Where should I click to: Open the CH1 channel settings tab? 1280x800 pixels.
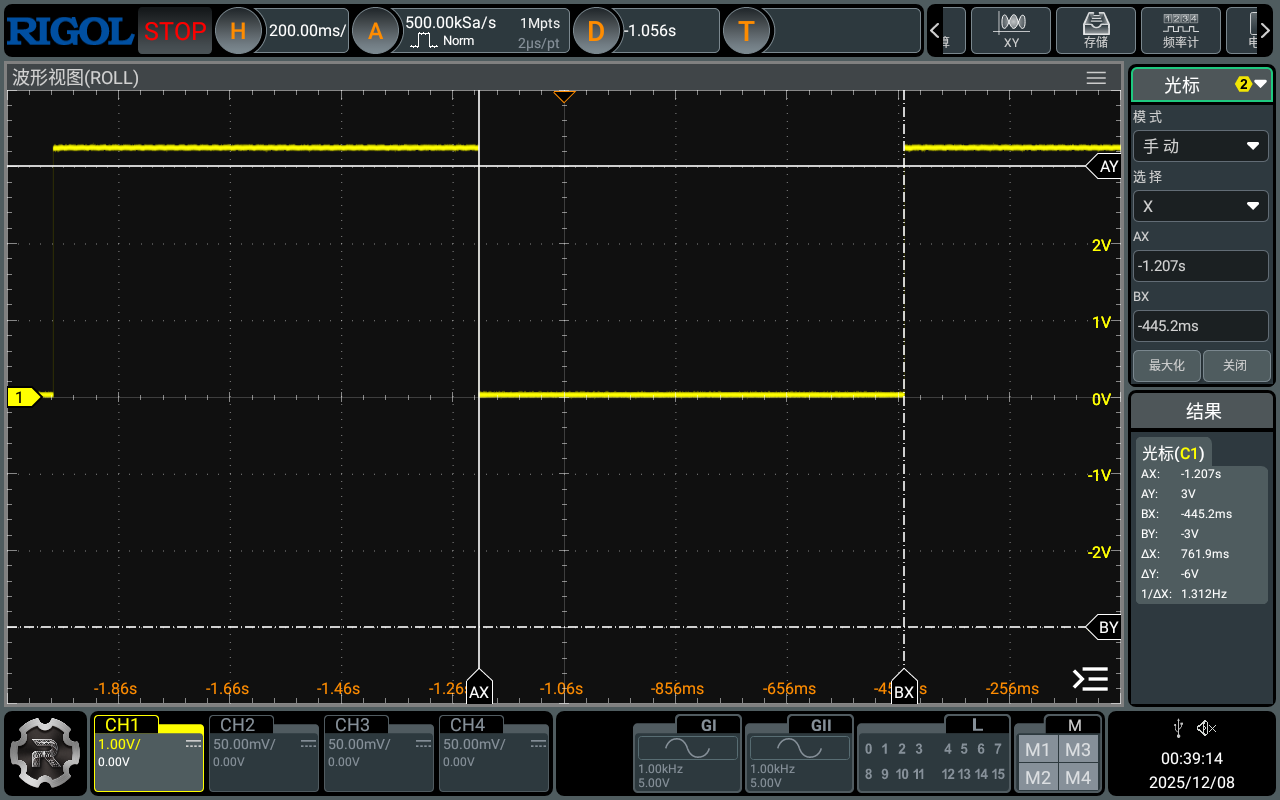(149, 752)
